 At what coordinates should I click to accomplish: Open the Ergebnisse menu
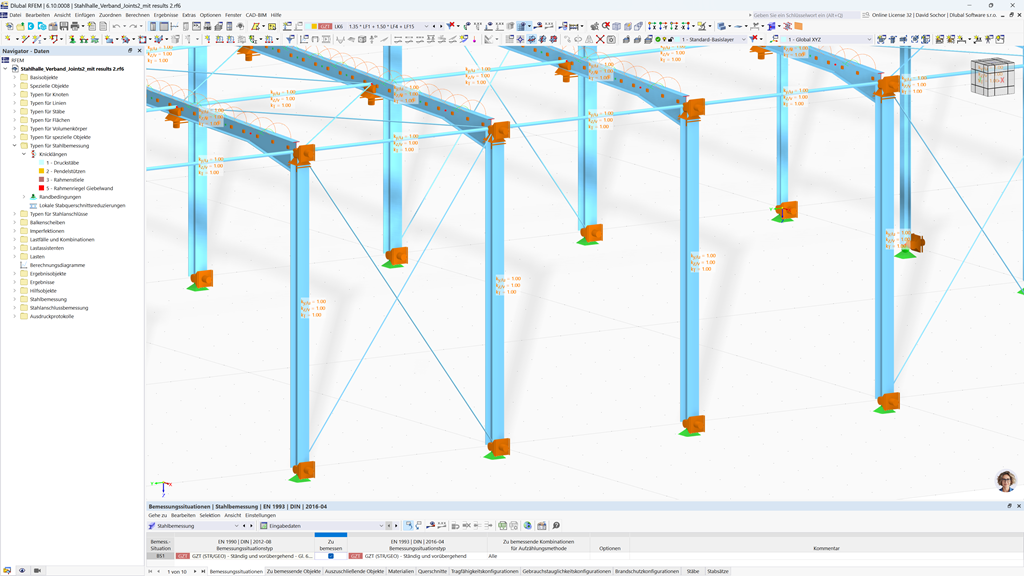(165, 14)
